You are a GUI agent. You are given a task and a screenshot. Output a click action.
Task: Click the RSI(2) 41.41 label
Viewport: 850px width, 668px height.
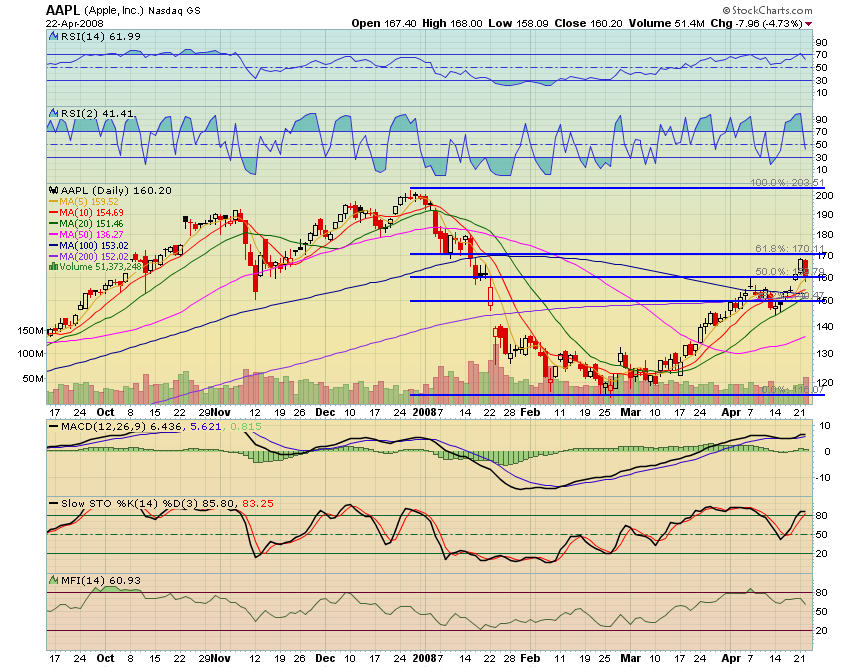click(97, 113)
